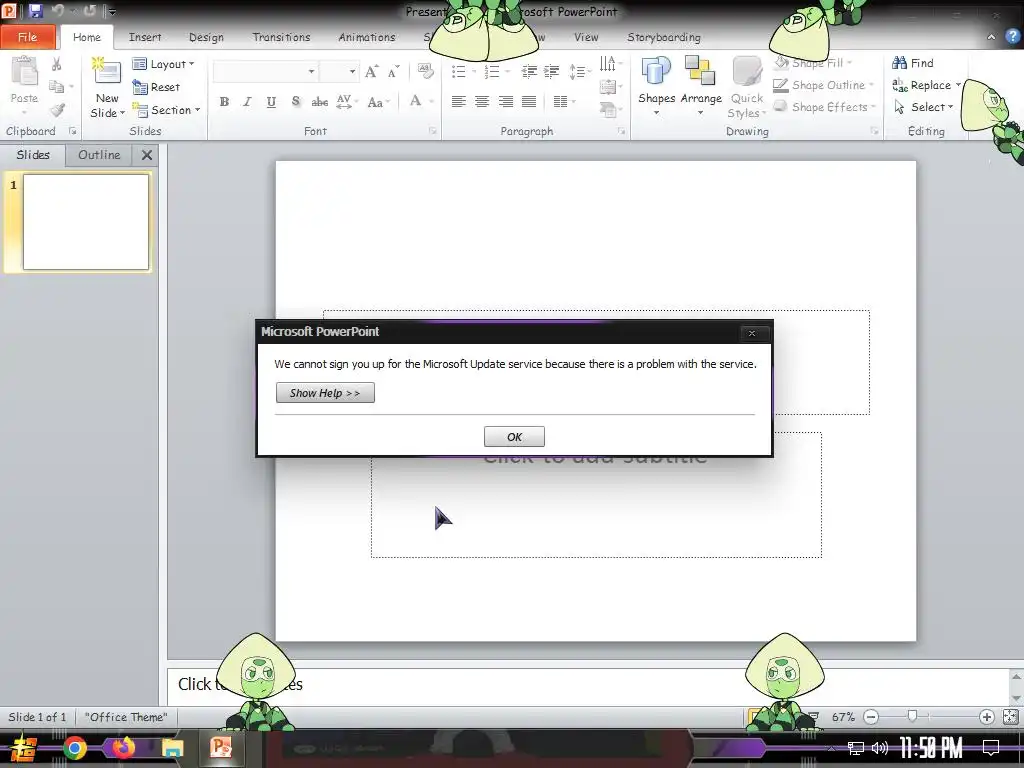Click the Zoom In plus button
The height and width of the screenshot is (768, 1024).
pos(987,716)
